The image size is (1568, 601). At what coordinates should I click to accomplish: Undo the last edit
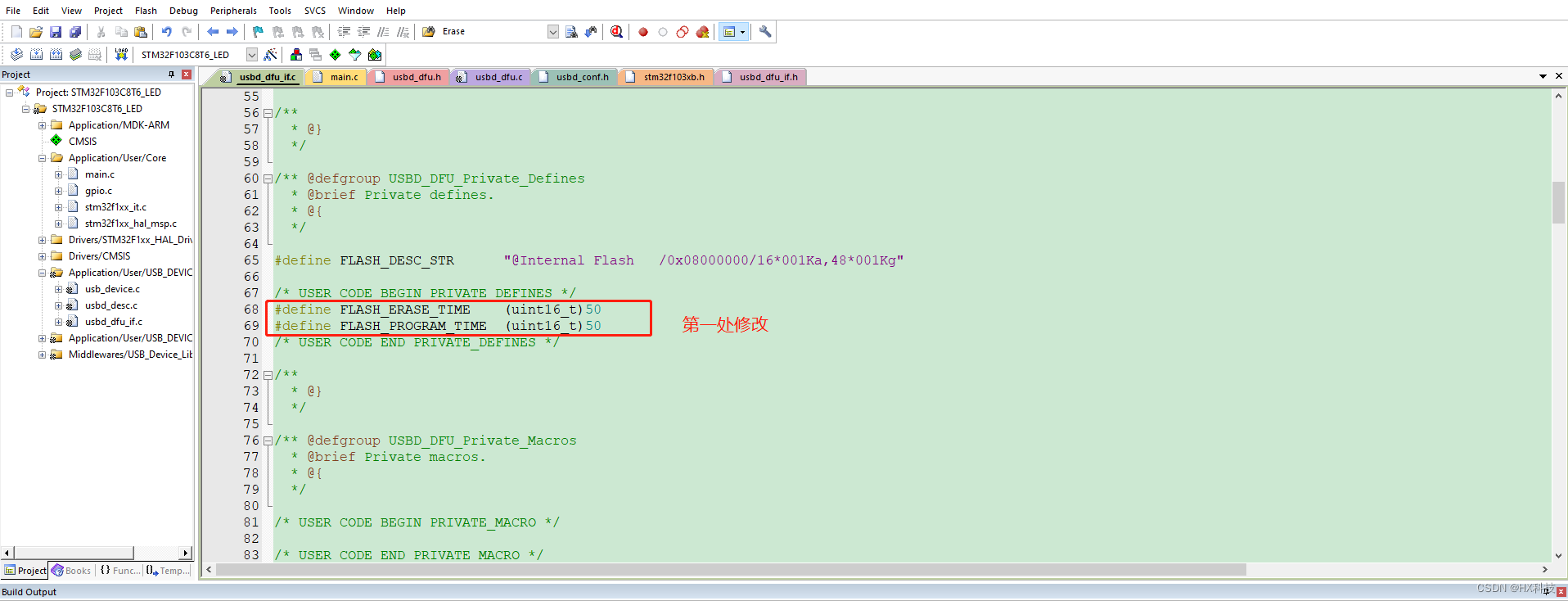[x=167, y=32]
